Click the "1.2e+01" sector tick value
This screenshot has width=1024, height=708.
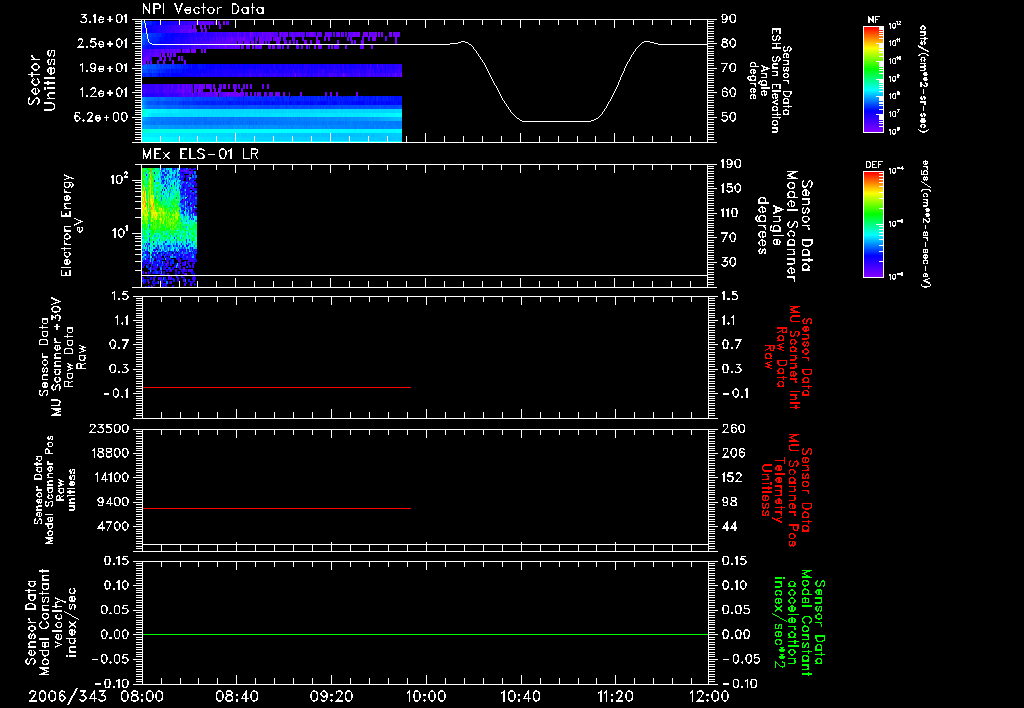point(104,93)
